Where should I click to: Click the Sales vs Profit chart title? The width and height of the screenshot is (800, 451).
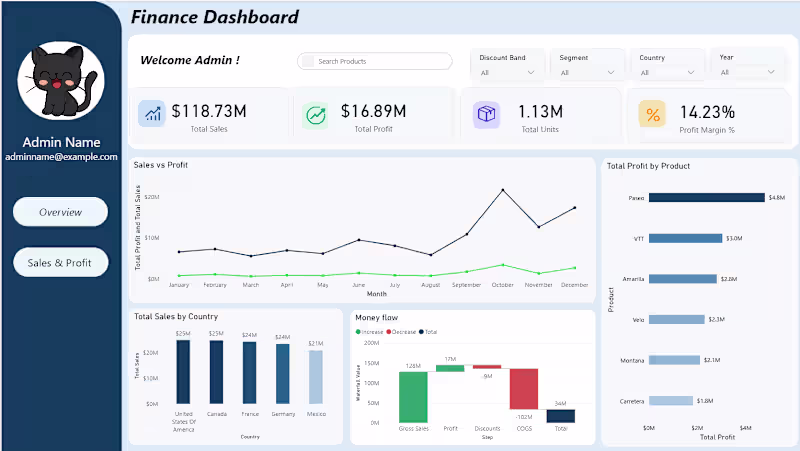click(x=161, y=165)
